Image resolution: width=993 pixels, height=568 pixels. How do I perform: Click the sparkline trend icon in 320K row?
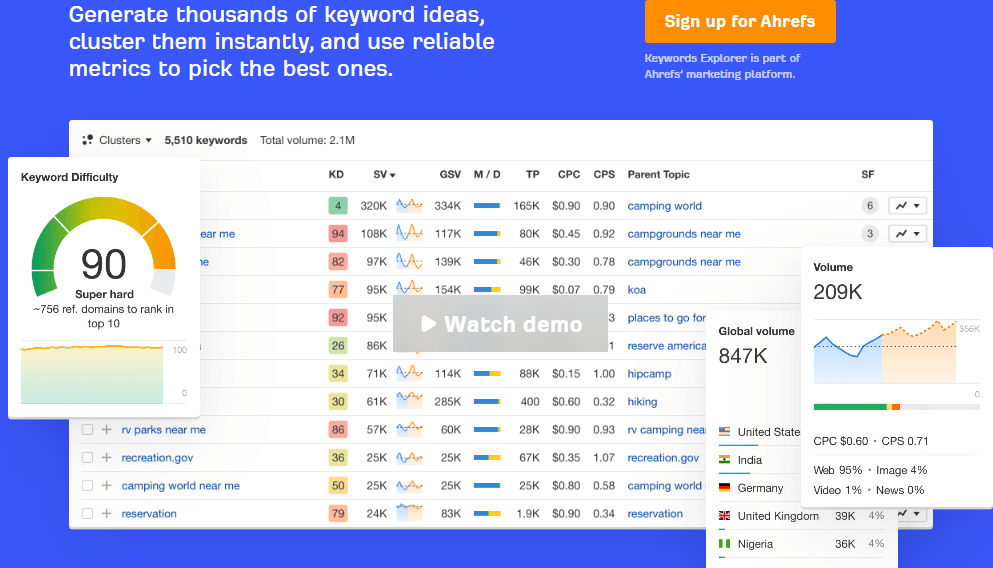click(409, 205)
